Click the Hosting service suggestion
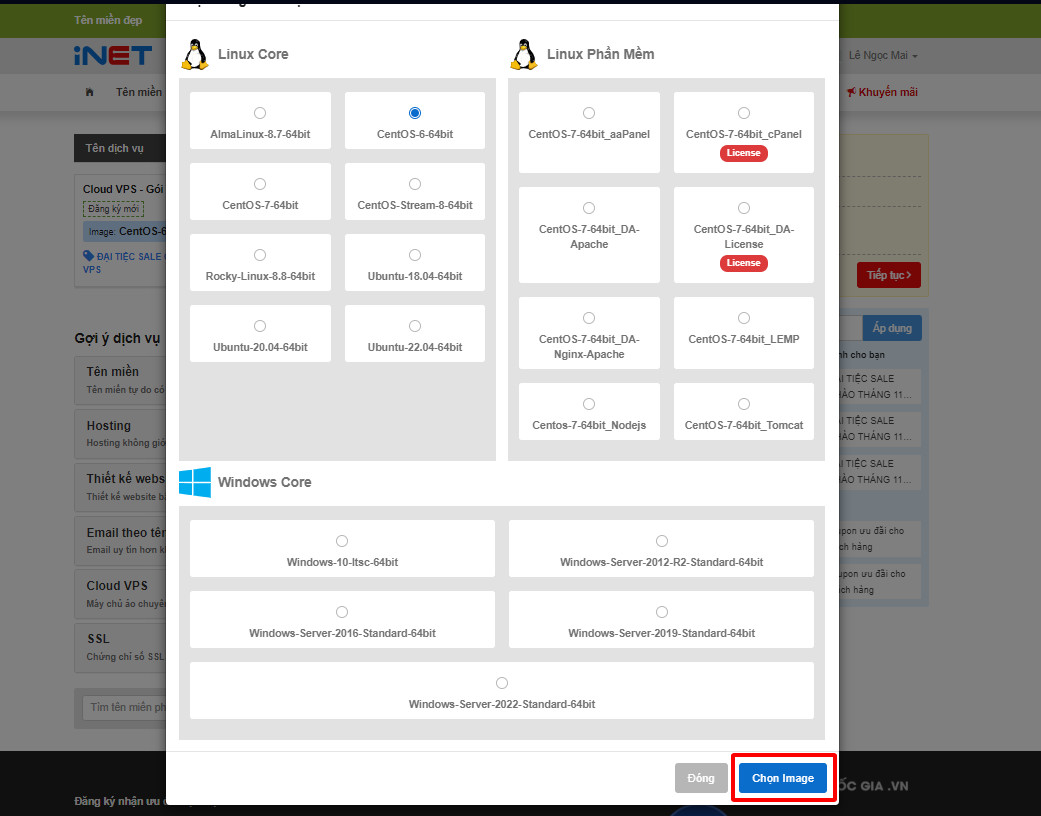The image size is (1041, 816). pos(120,434)
